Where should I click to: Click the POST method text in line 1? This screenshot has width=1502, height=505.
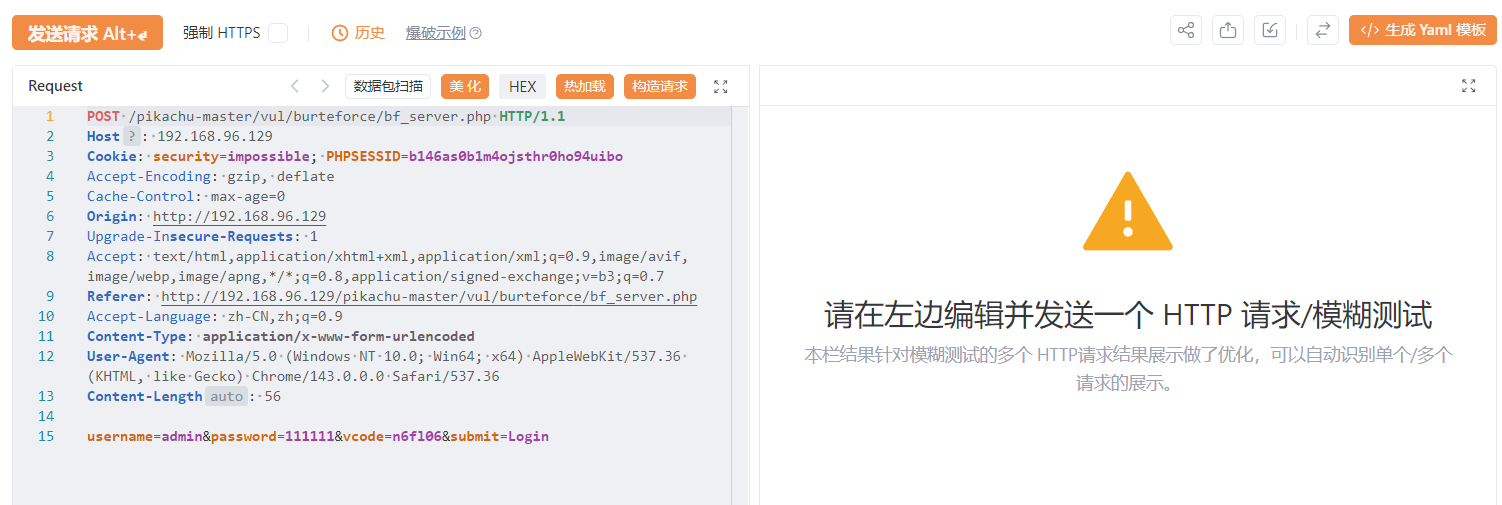[x=103, y=116]
